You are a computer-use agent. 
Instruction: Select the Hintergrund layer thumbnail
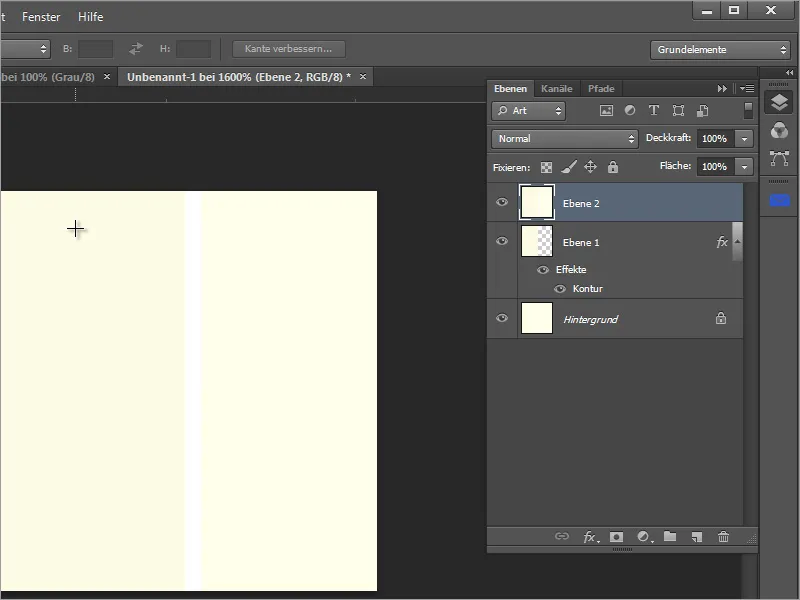[x=537, y=318]
